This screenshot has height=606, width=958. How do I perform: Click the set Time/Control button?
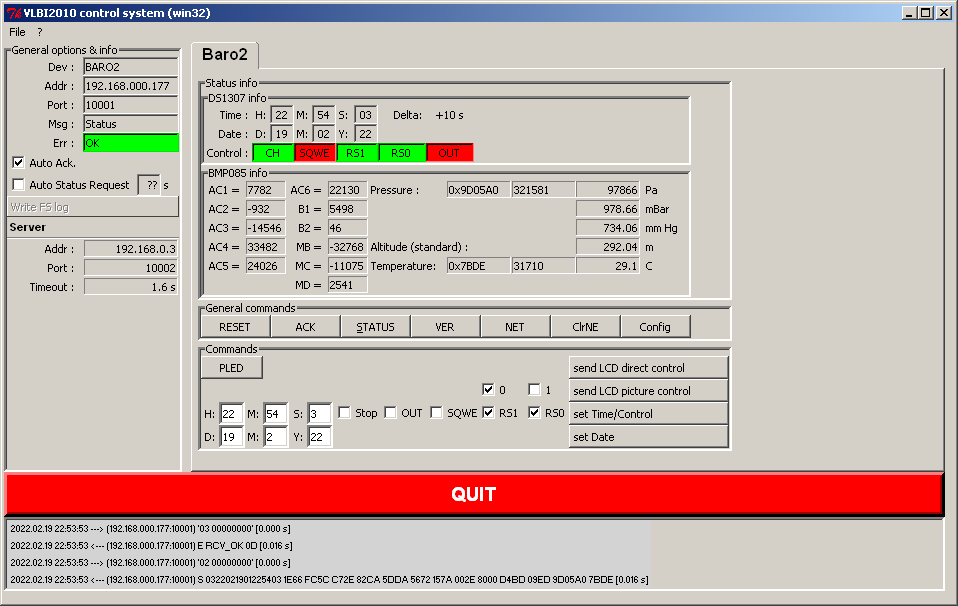pos(648,414)
